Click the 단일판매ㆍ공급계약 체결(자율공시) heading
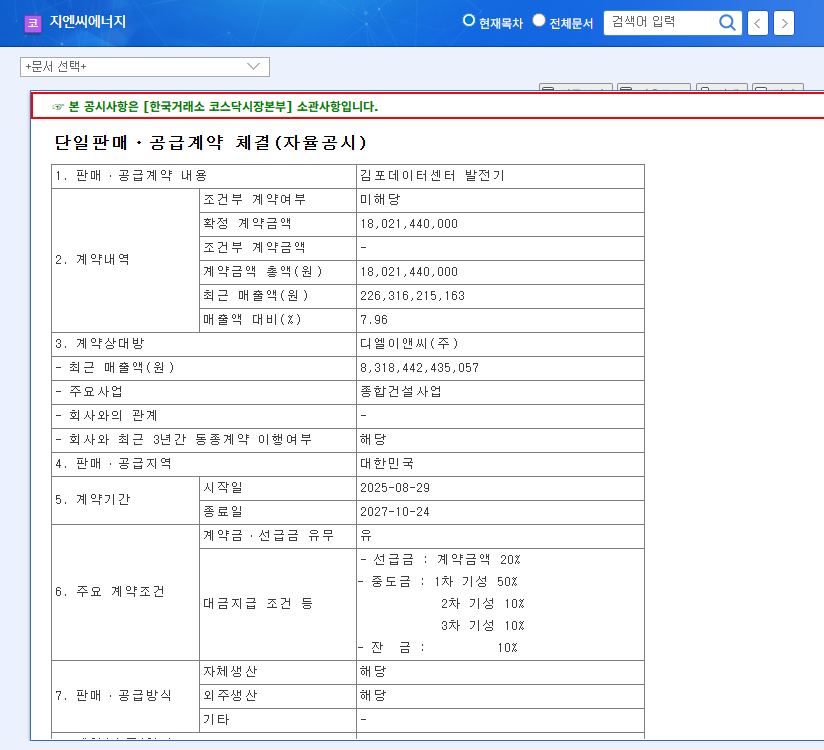Screen dimensions: 824x750 point(210,142)
